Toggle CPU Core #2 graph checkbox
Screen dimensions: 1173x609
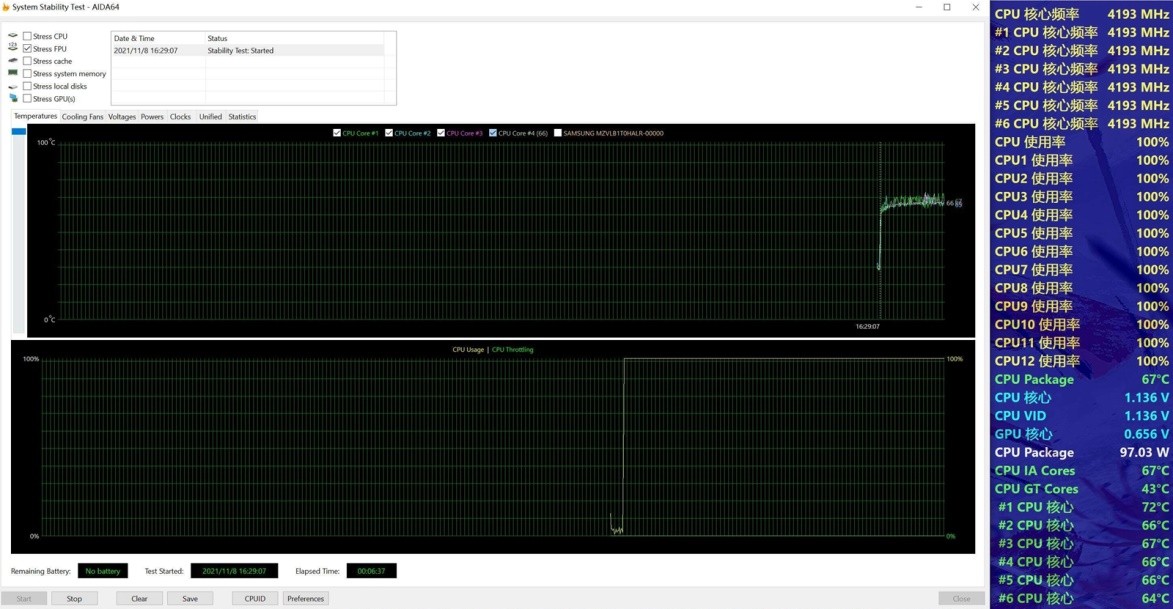click(389, 133)
